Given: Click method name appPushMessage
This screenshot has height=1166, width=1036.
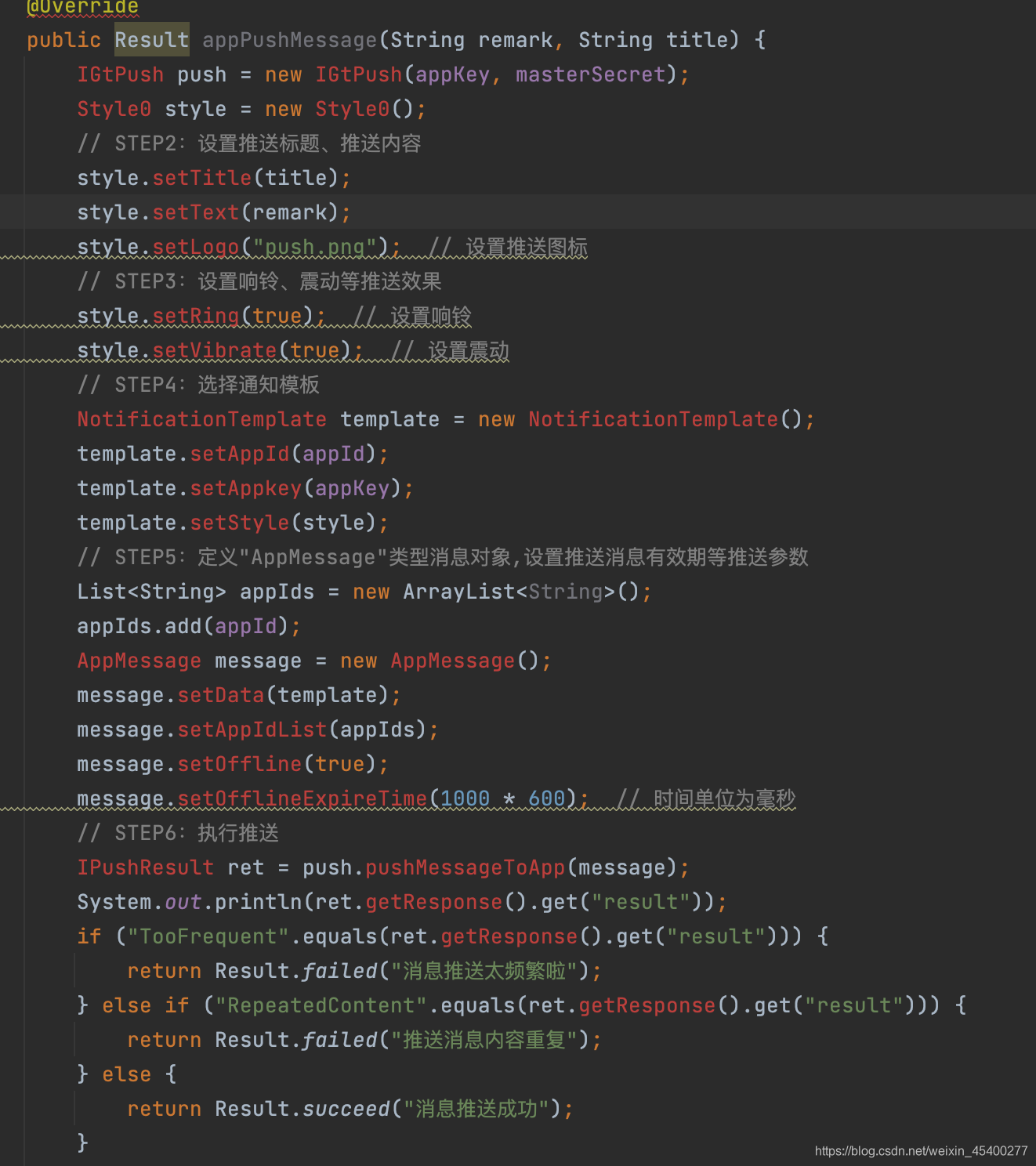Looking at the screenshot, I should [290, 40].
